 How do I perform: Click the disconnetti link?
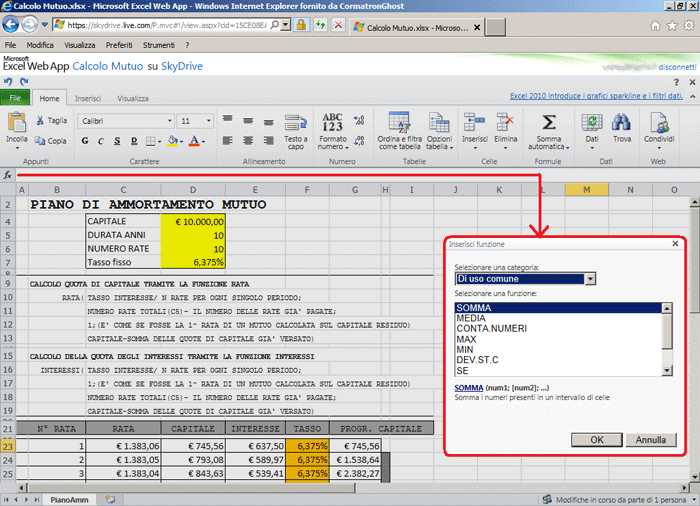[677, 67]
